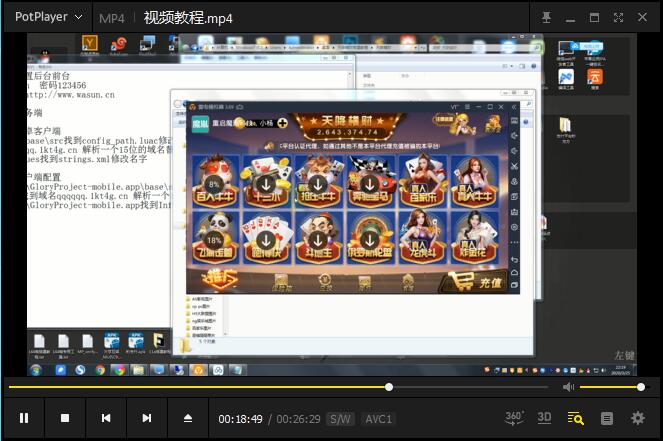Click the 十三水 game tile in video

click(x=266, y=182)
